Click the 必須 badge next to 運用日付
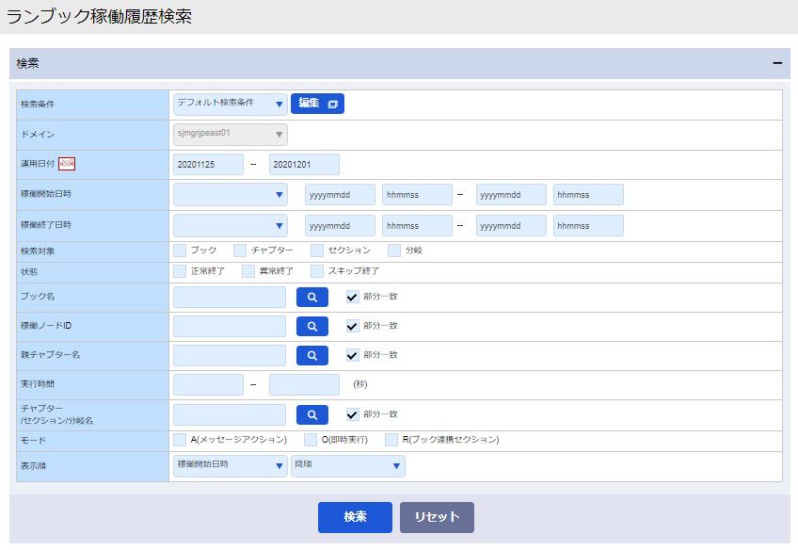The image size is (798, 550). pyautogui.click(x=67, y=164)
